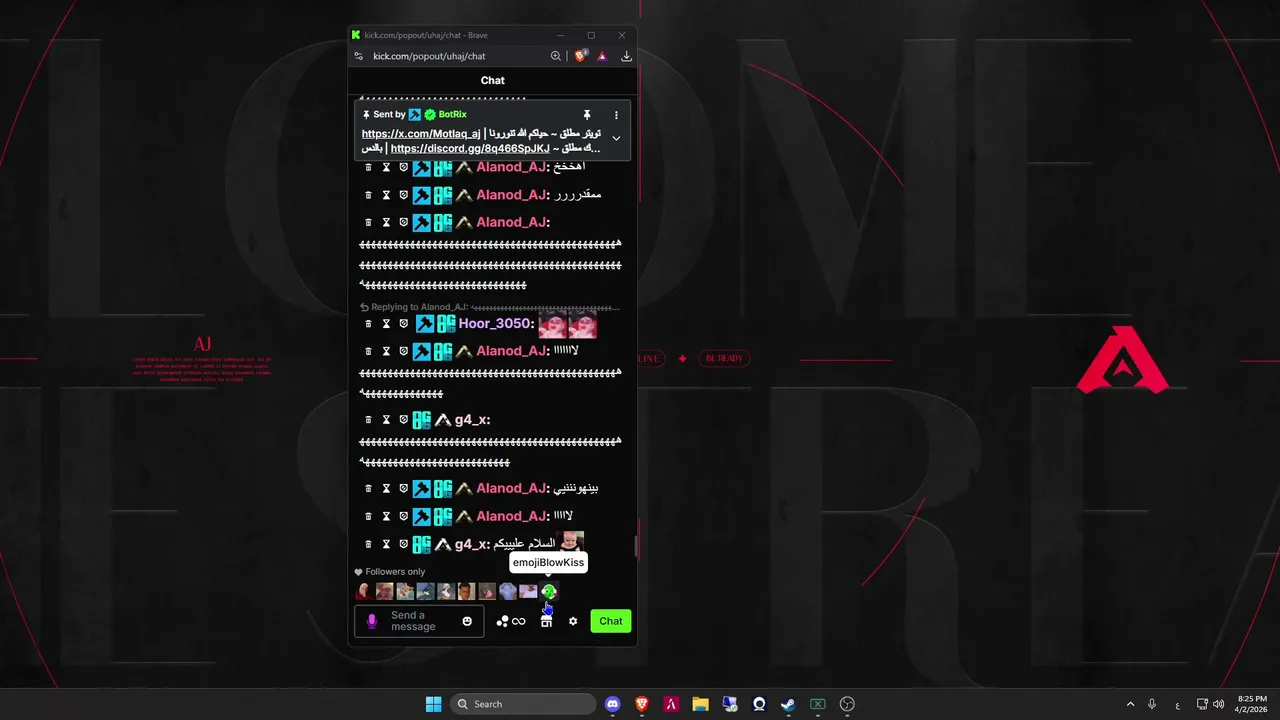
Task: Click the kick.com/popout/uhaj/chat address bar
Action: tap(429, 56)
